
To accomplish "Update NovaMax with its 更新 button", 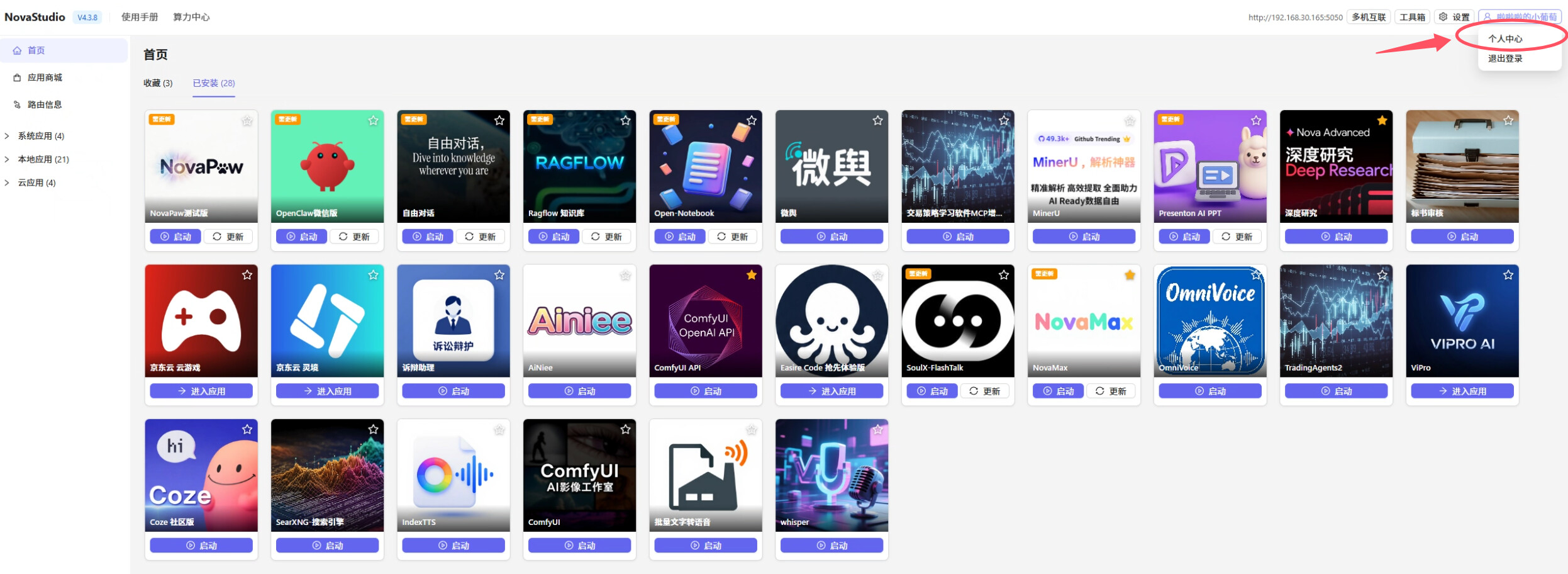I will point(1111,391).
